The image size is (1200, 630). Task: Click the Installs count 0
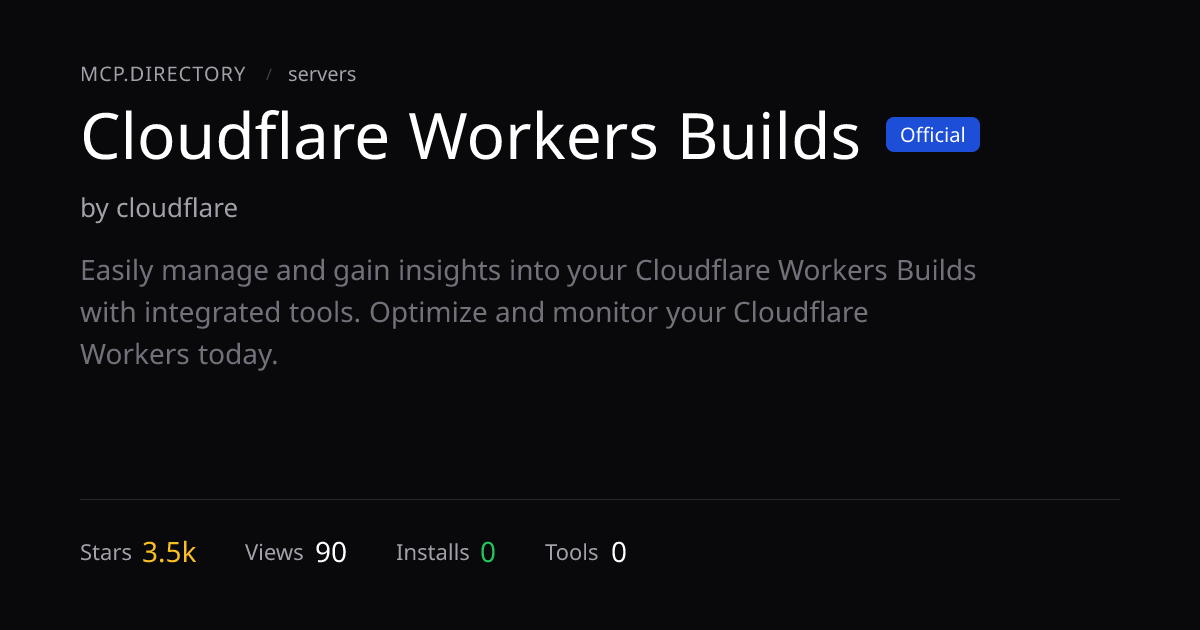488,552
